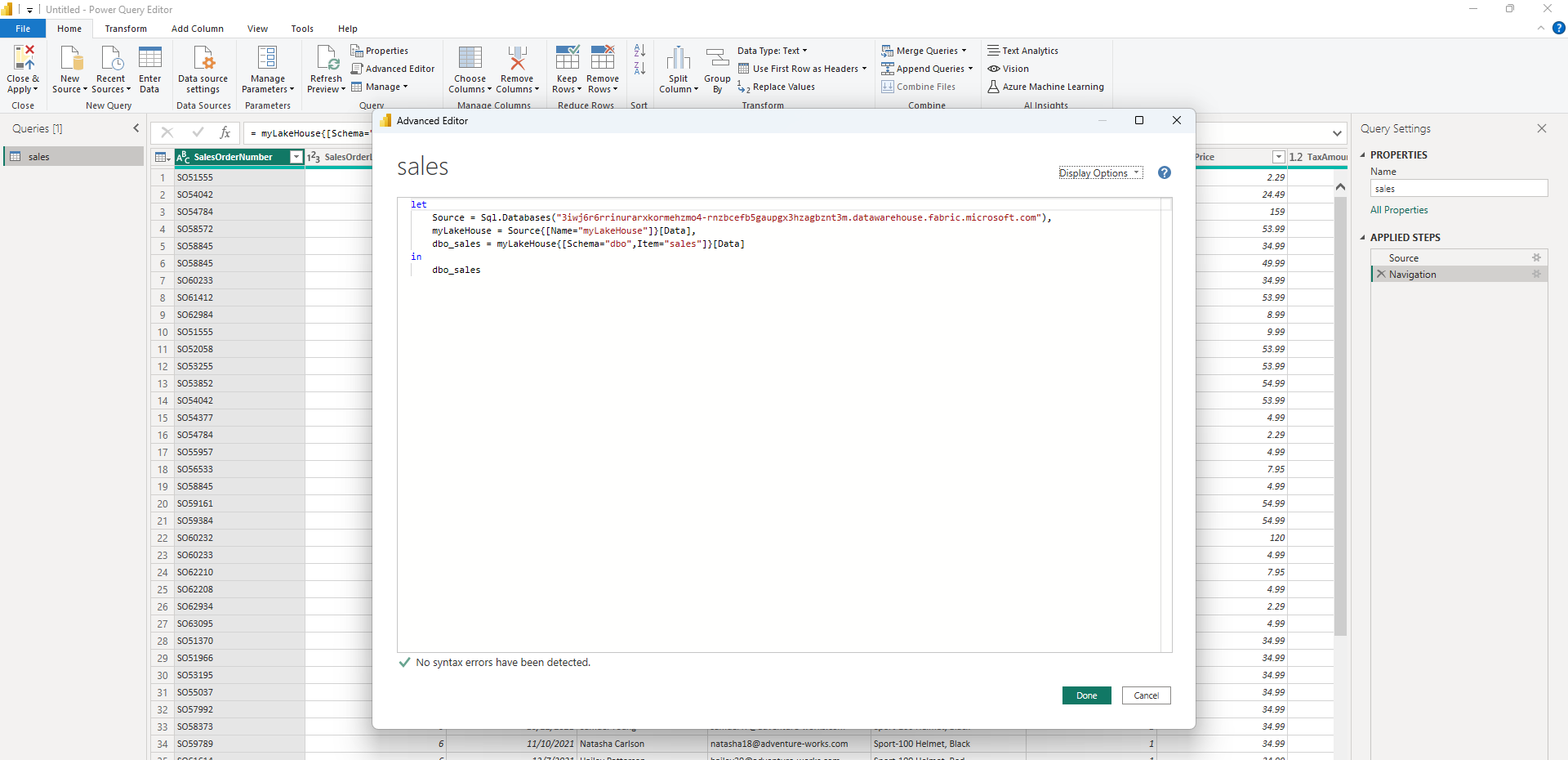Select the Close & Apply icon

click(x=22, y=68)
